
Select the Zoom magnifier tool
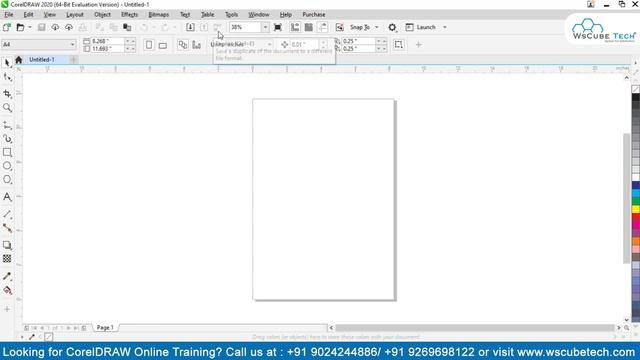coord(7,108)
